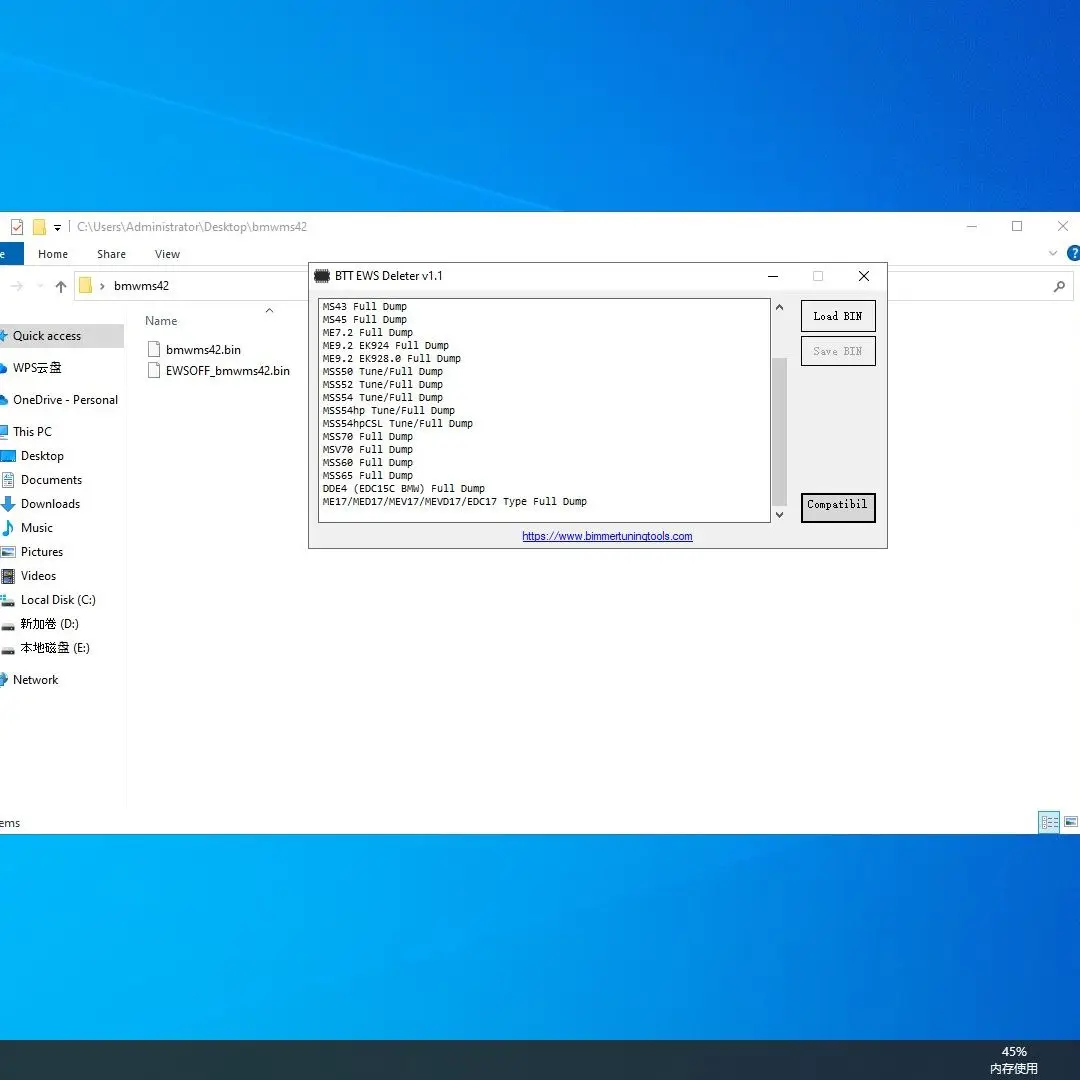This screenshot has height=1080, width=1080.
Task: Select Quick access in the navigation pane
Action: click(x=47, y=336)
